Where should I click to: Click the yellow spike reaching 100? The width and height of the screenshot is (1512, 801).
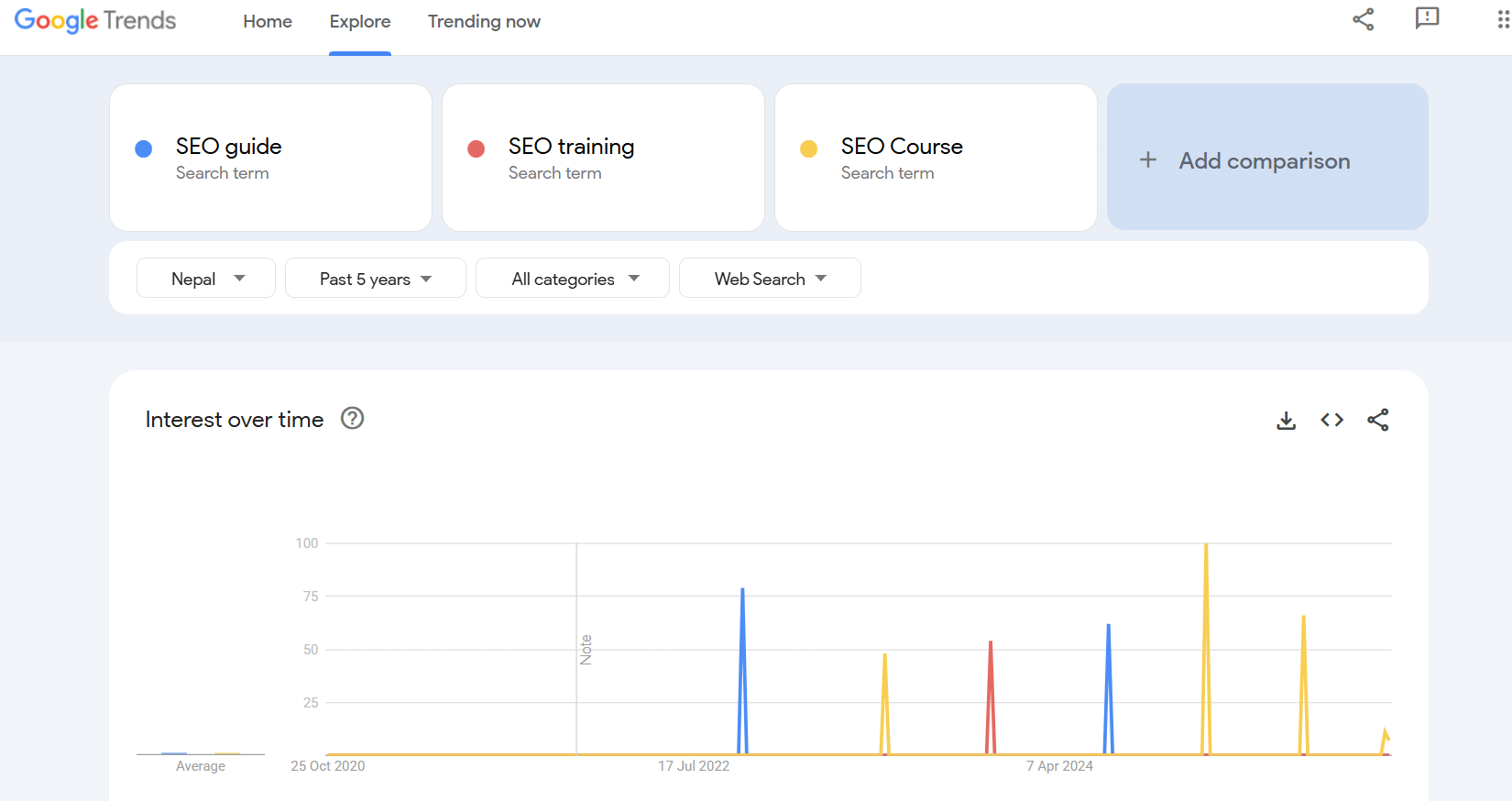pos(1206,649)
